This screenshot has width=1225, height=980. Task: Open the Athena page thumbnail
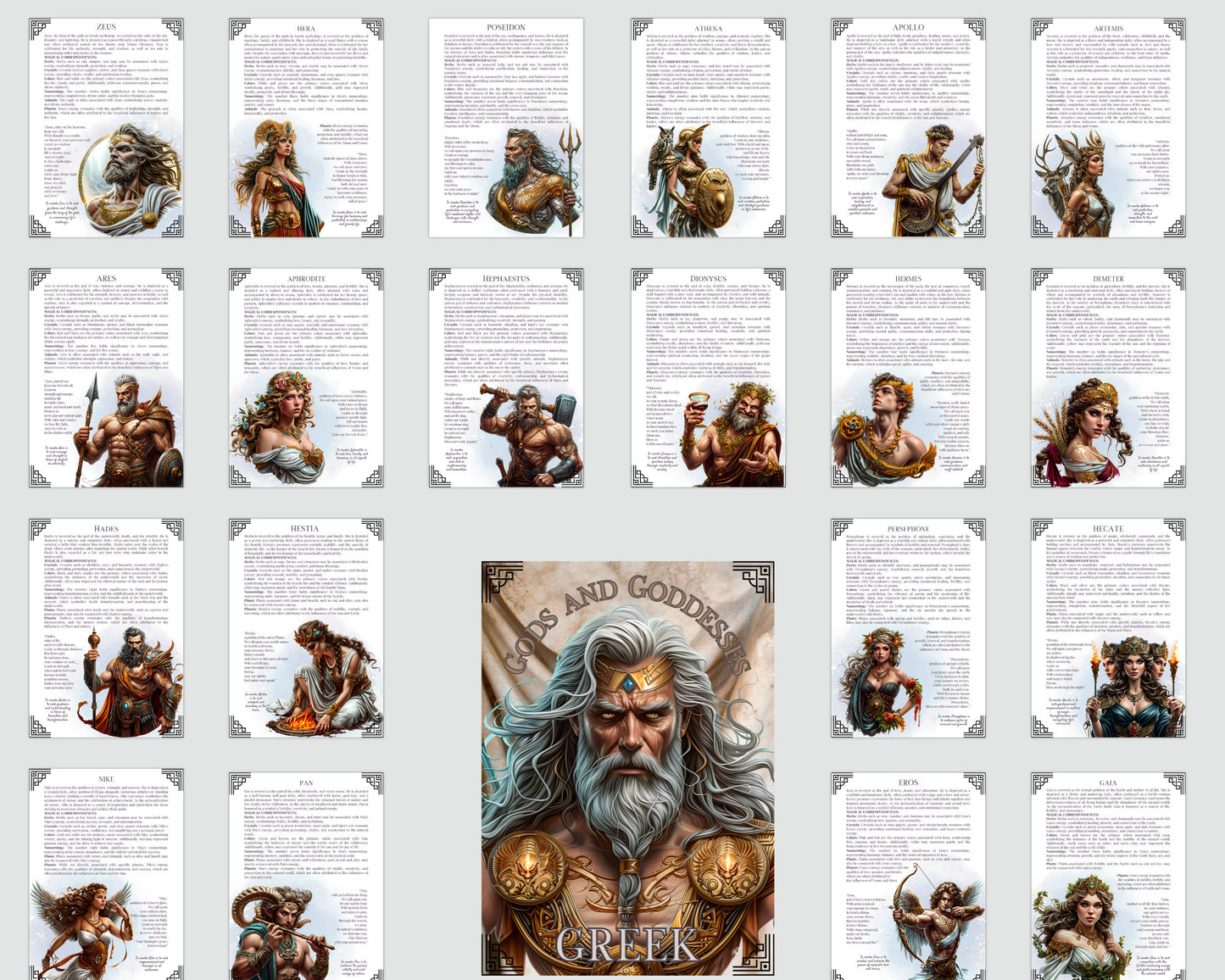(x=708, y=127)
